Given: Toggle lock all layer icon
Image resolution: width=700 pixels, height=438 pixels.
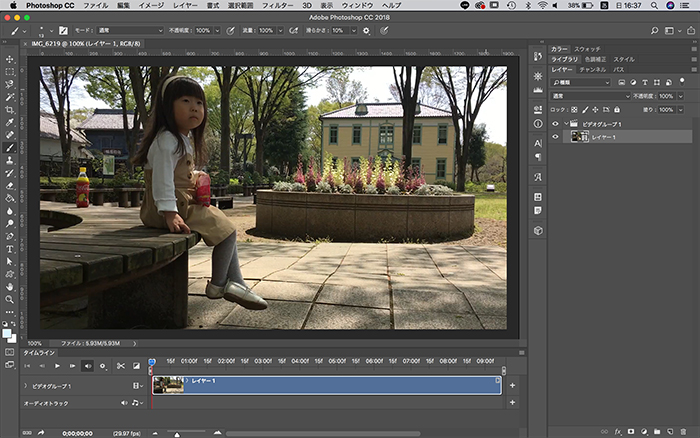Looking at the screenshot, I should click(x=617, y=109).
